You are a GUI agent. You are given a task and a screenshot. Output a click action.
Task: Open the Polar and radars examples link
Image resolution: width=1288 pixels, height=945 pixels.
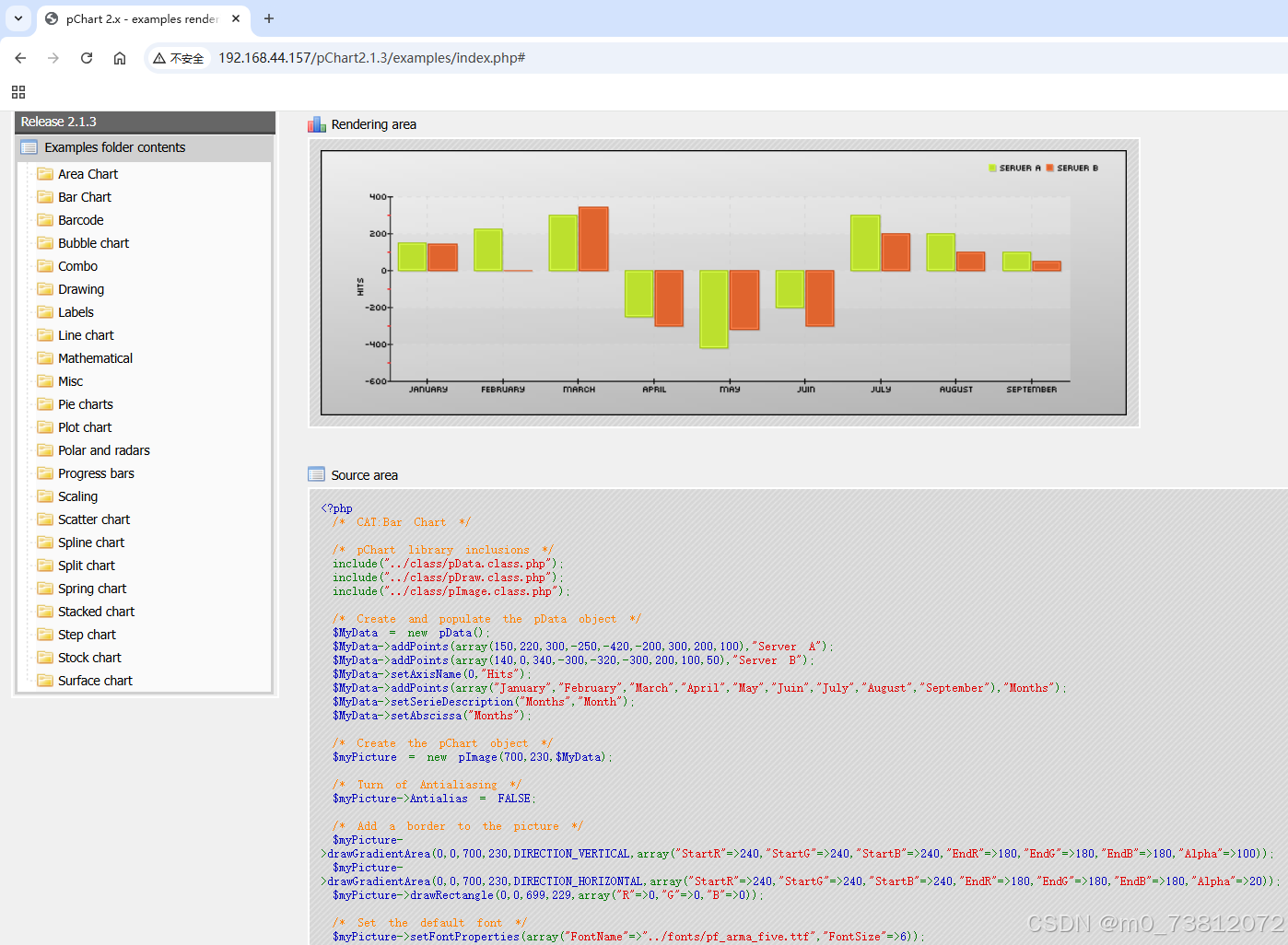tap(104, 450)
